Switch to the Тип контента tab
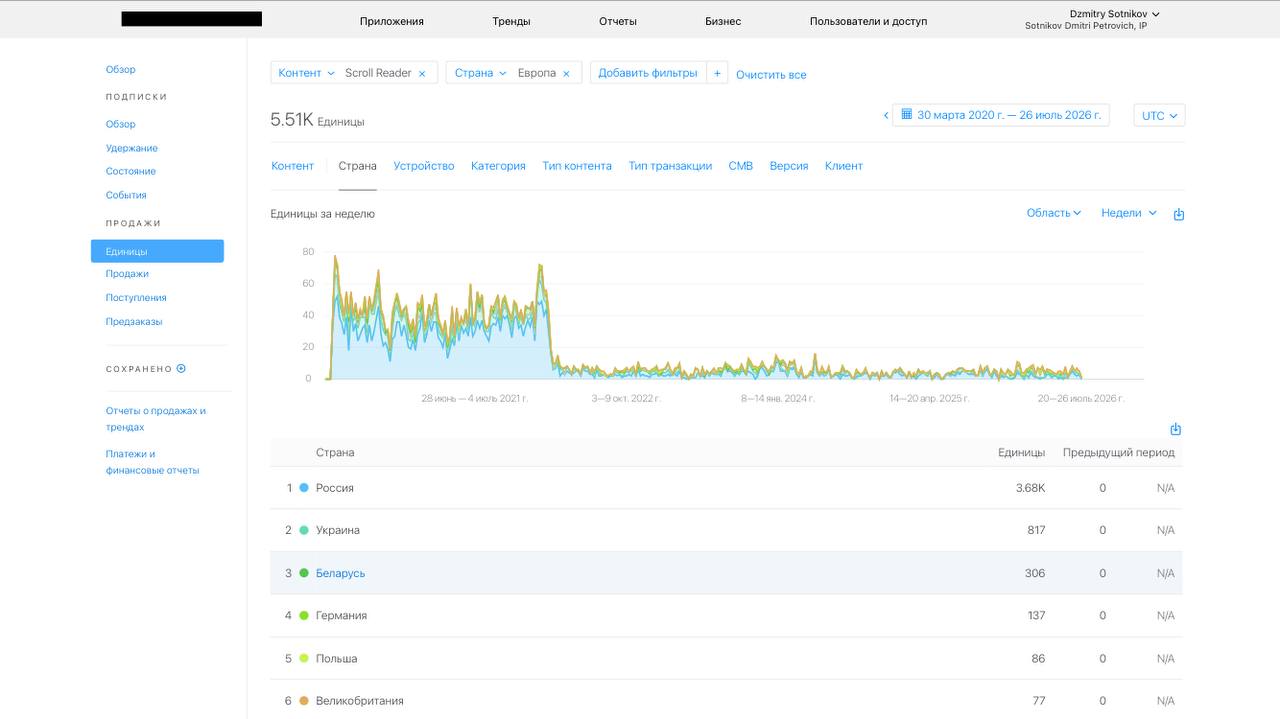 tap(577, 166)
